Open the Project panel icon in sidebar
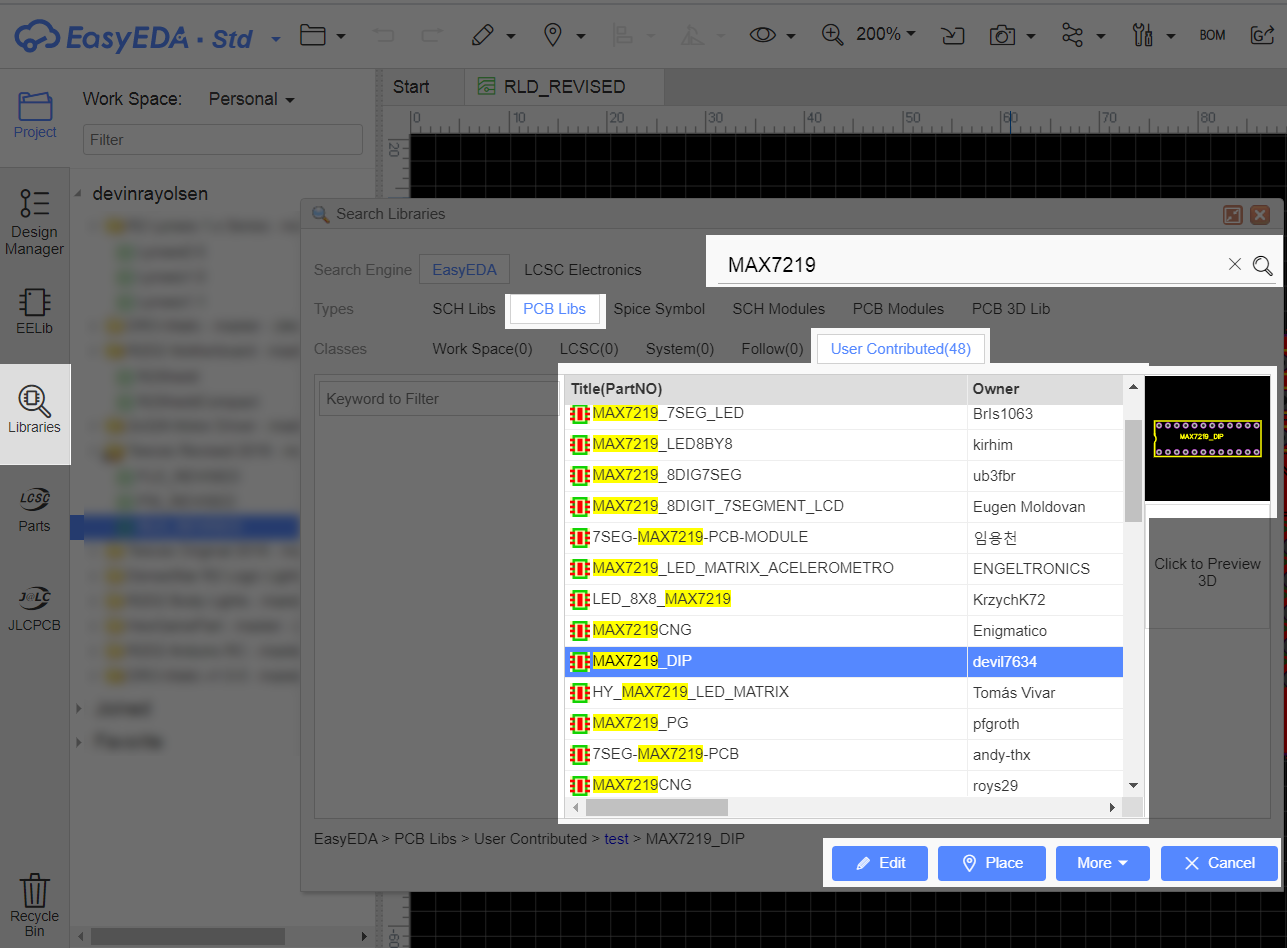1287x948 pixels. (35, 115)
